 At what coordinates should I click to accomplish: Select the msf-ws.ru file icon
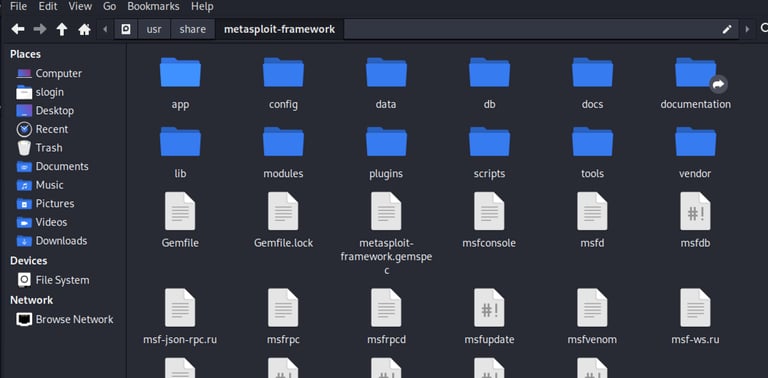tap(696, 308)
